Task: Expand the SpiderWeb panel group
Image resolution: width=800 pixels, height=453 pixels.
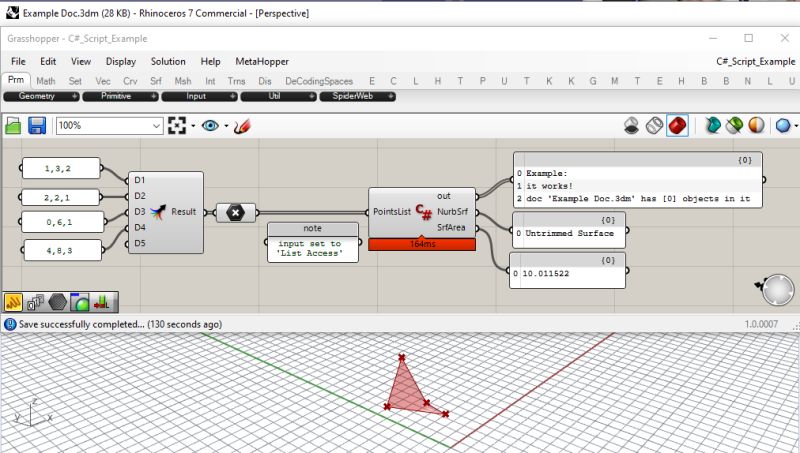Action: (x=358, y=96)
